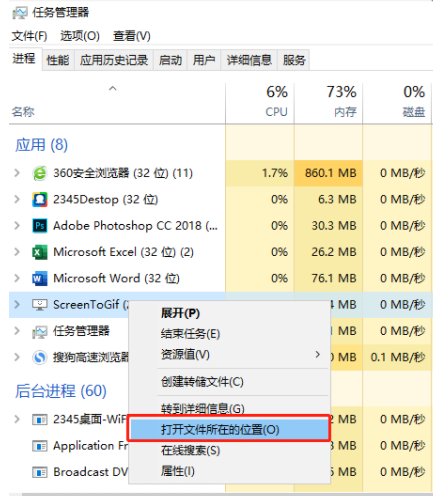Image resolution: width=433 pixels, height=496 pixels.
Task: Sort processes by CPU column header
Action: point(260,102)
